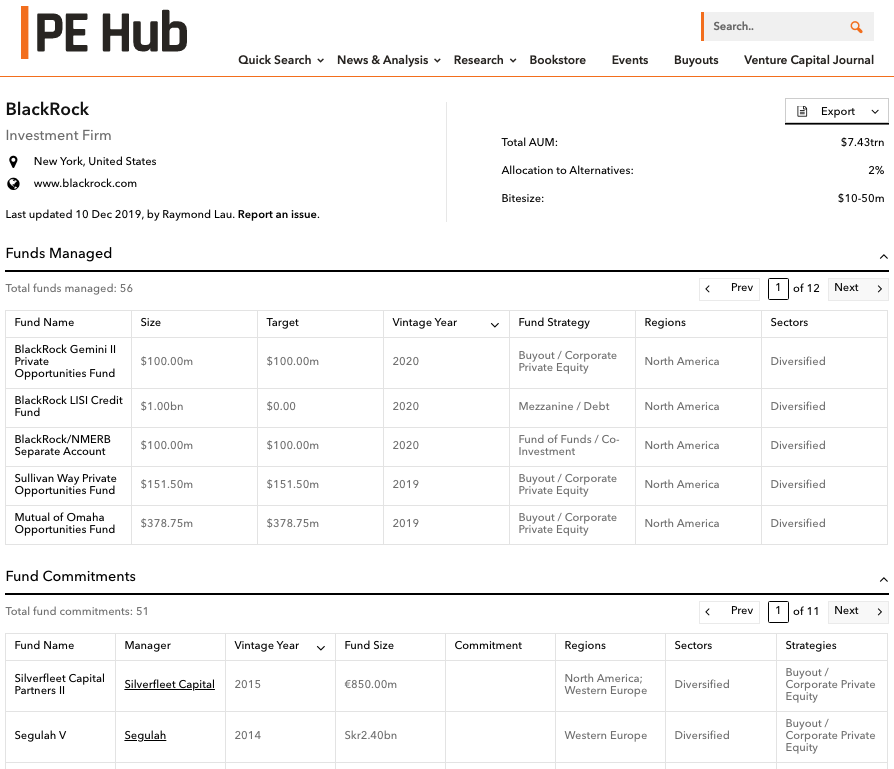Click the $1.00bn size cell
Viewport: 894px width, 769px height.
pyautogui.click(x=162, y=406)
